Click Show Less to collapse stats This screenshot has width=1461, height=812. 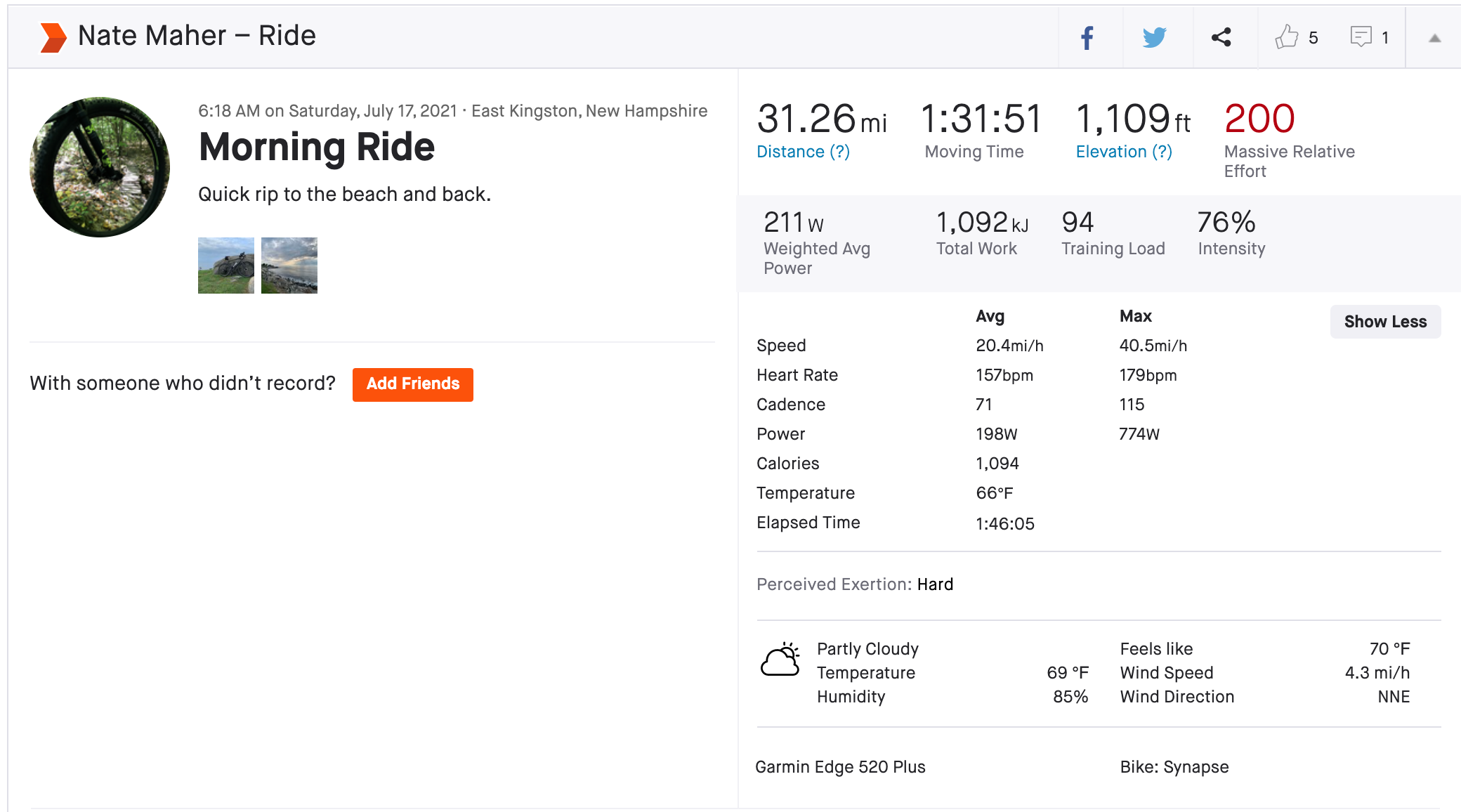click(x=1384, y=322)
